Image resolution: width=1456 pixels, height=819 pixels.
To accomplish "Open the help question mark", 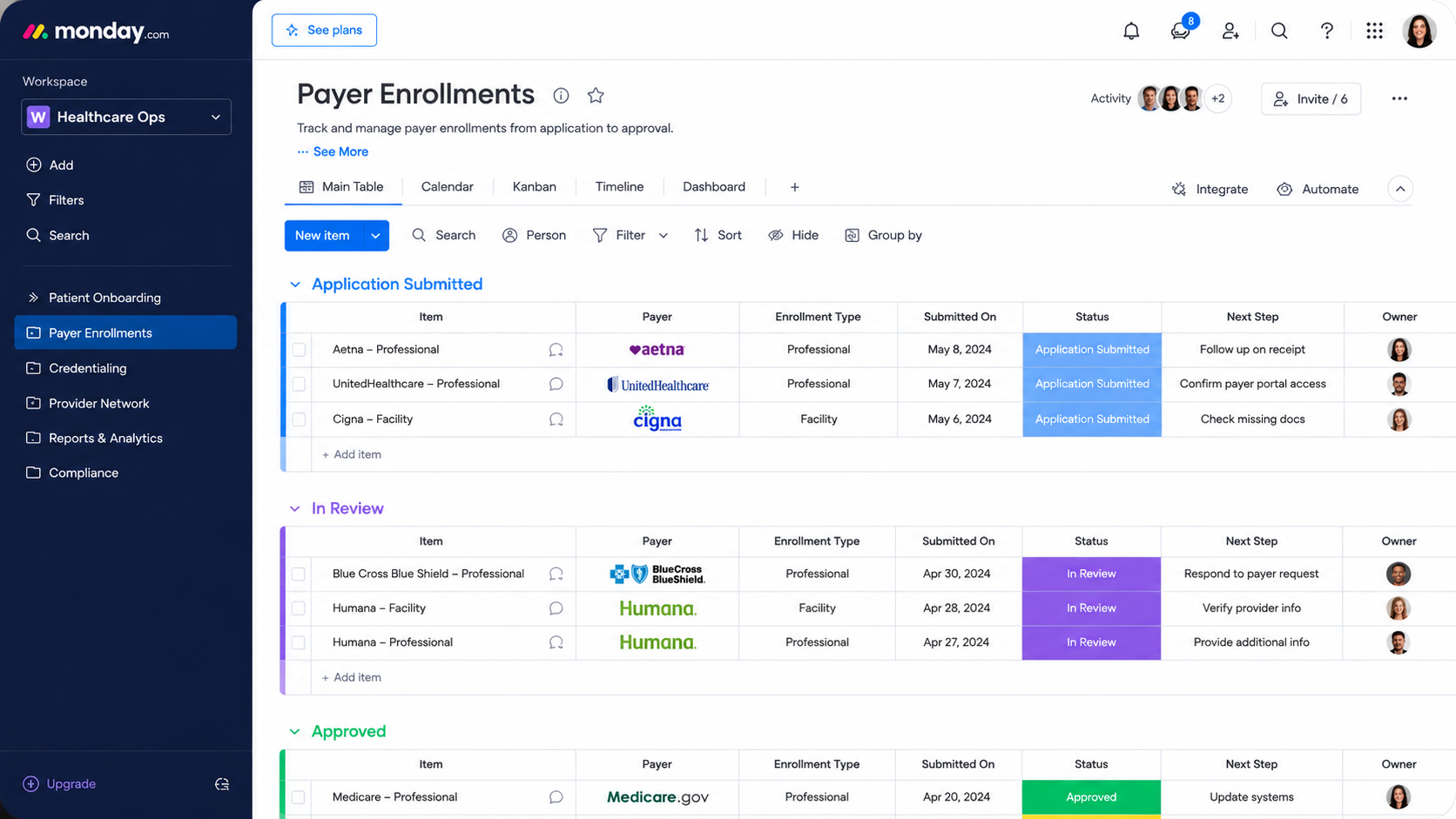I will pos(1326,30).
